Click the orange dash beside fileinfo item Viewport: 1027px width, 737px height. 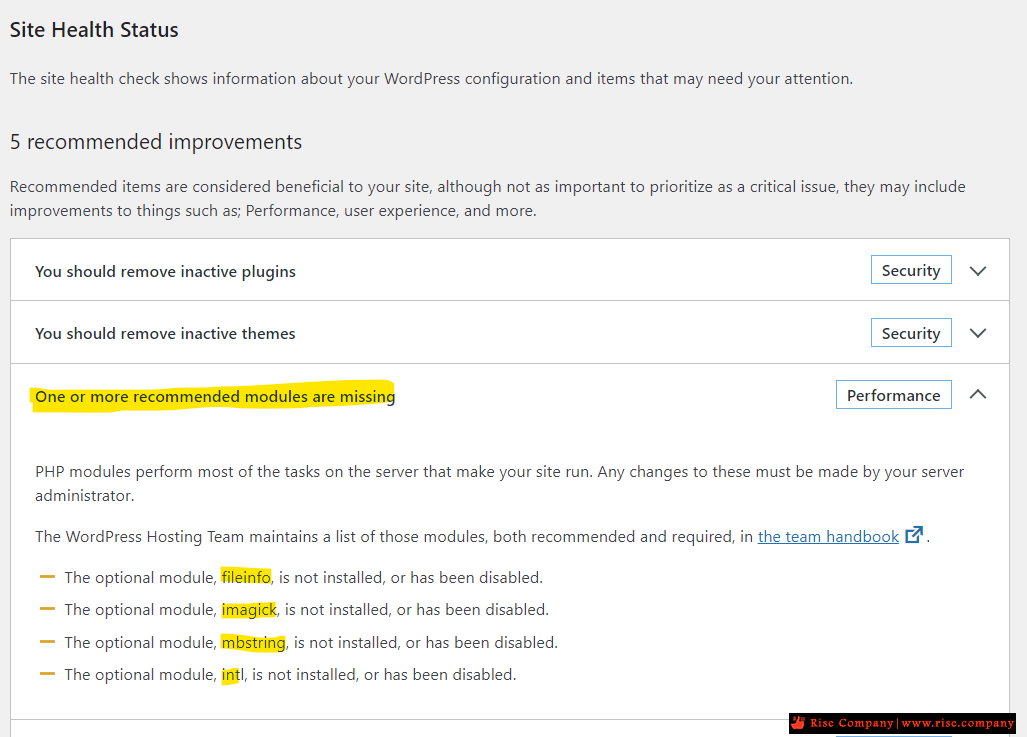click(x=47, y=577)
